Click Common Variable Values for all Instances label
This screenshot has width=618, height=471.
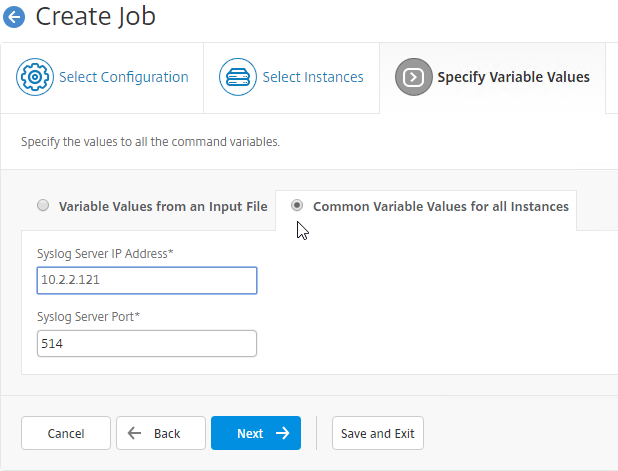click(x=441, y=207)
